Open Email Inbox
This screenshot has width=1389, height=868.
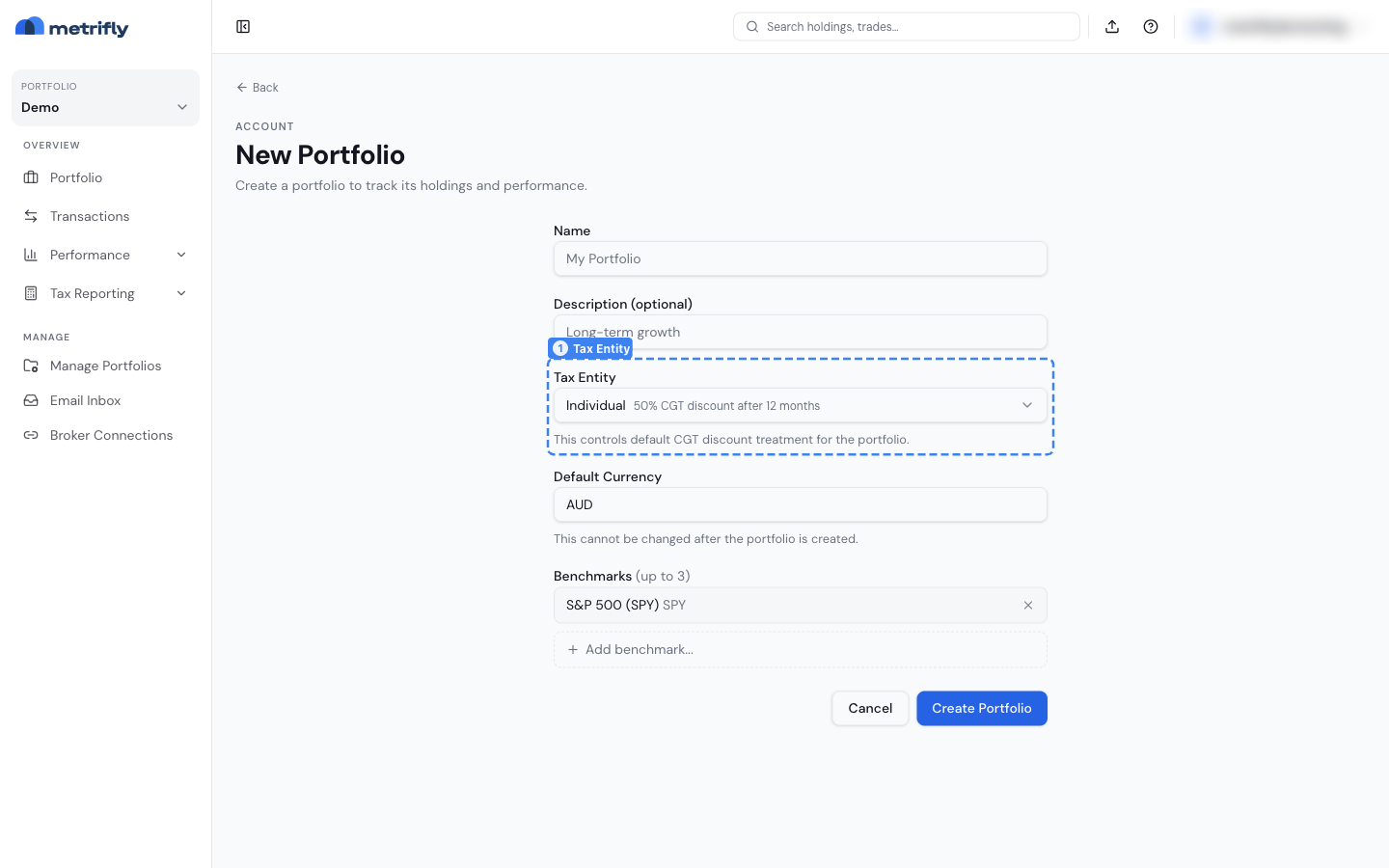[105, 400]
